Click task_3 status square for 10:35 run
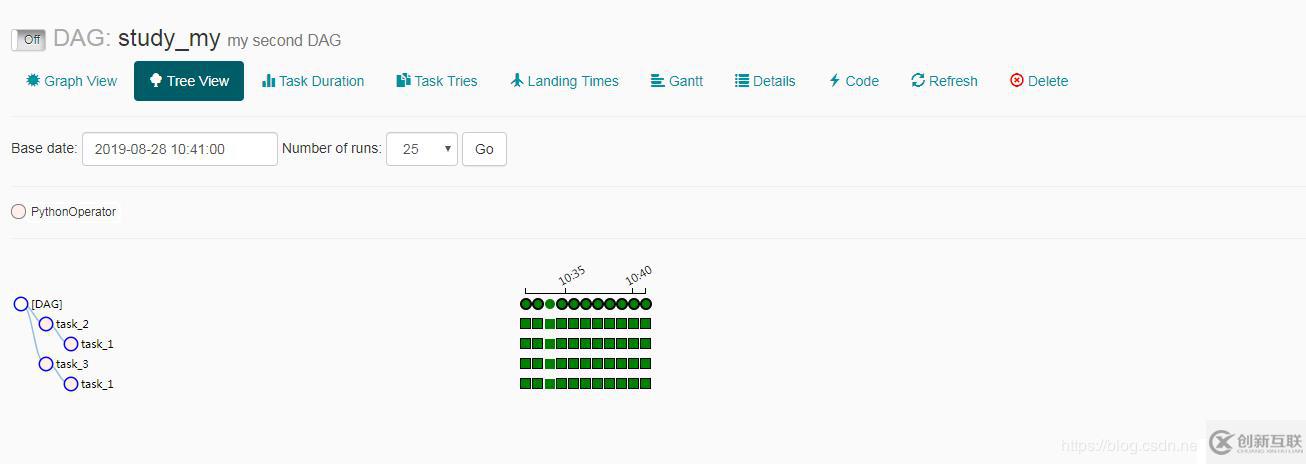The height and width of the screenshot is (464, 1306). [x=562, y=364]
